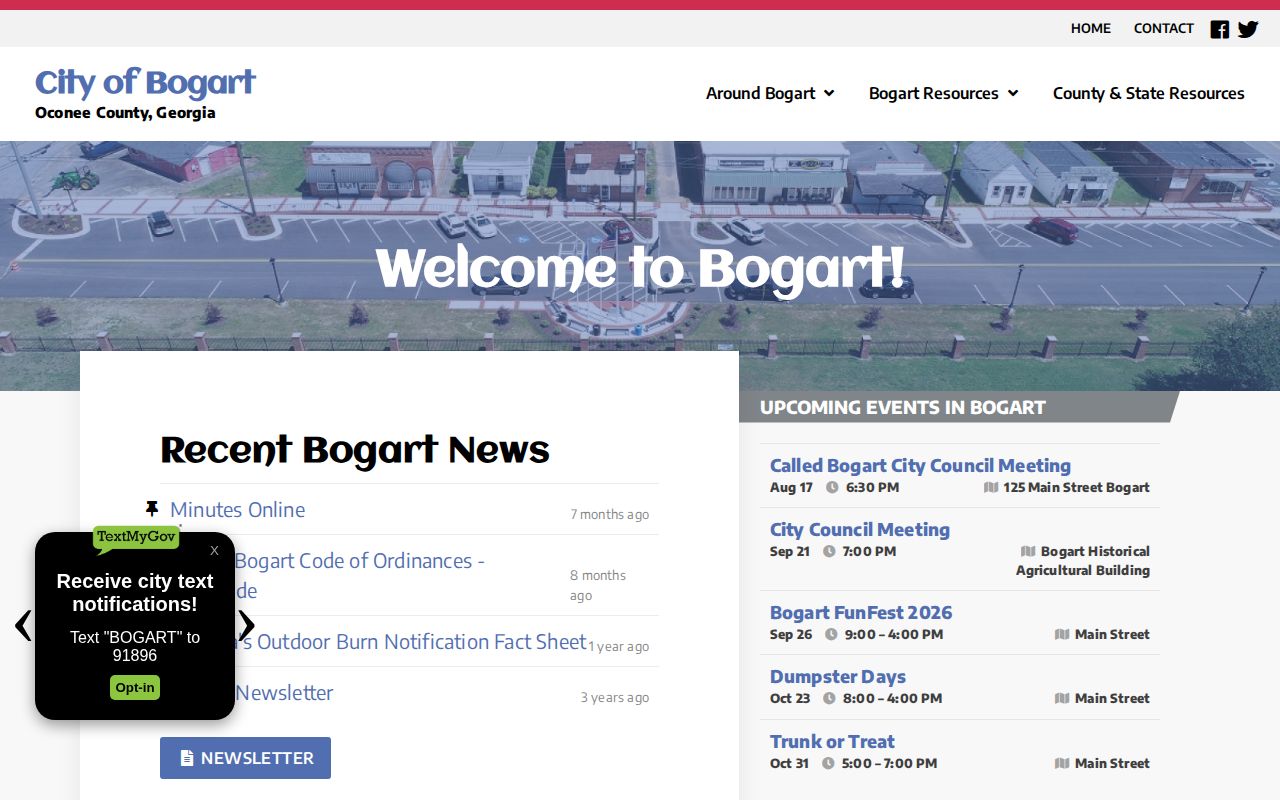Expand the Bogart Resources dropdown menu
1280x800 pixels.
click(943, 93)
